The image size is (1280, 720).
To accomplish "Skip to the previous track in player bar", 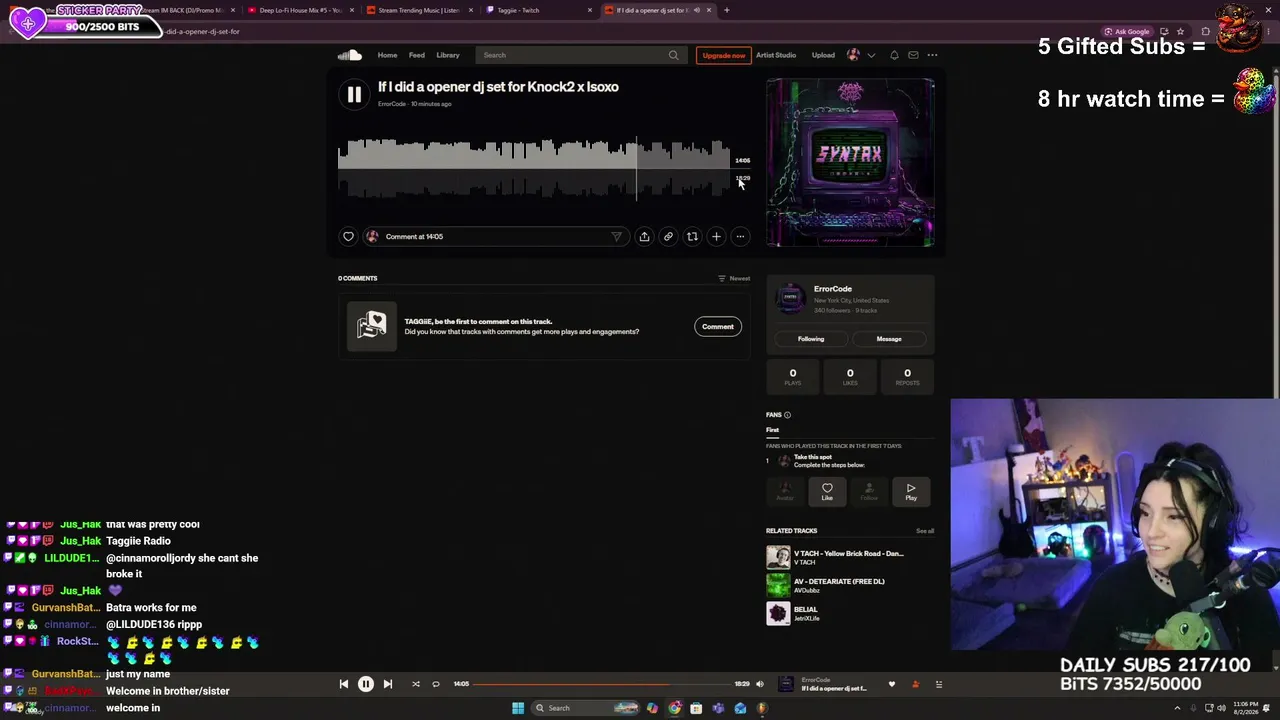I will click(x=343, y=684).
